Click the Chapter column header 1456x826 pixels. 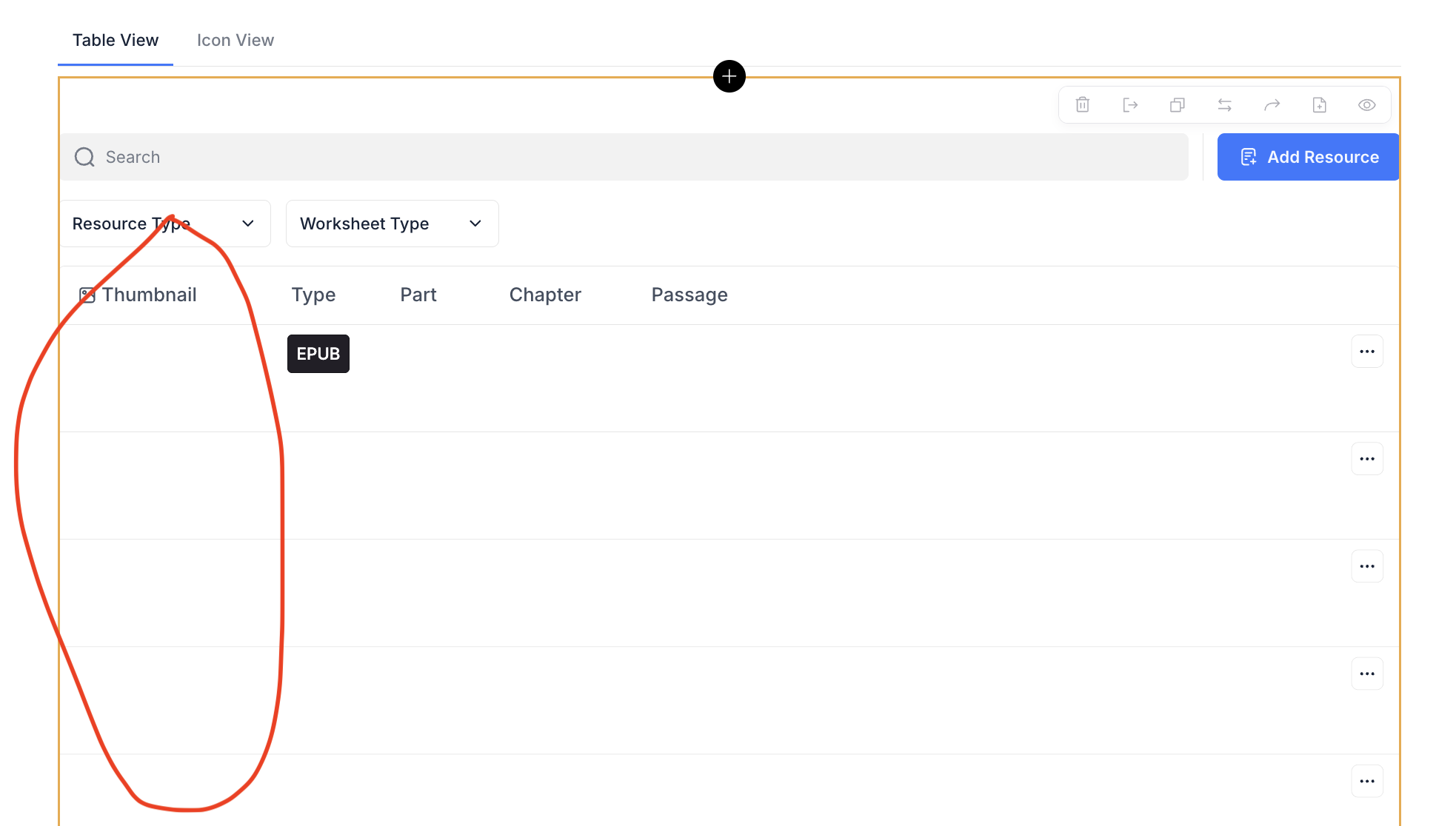click(x=544, y=295)
